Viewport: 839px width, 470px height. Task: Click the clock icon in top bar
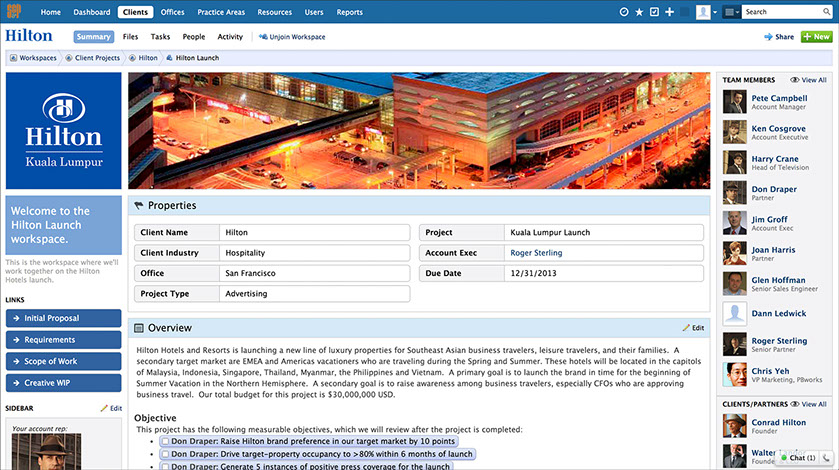625,12
